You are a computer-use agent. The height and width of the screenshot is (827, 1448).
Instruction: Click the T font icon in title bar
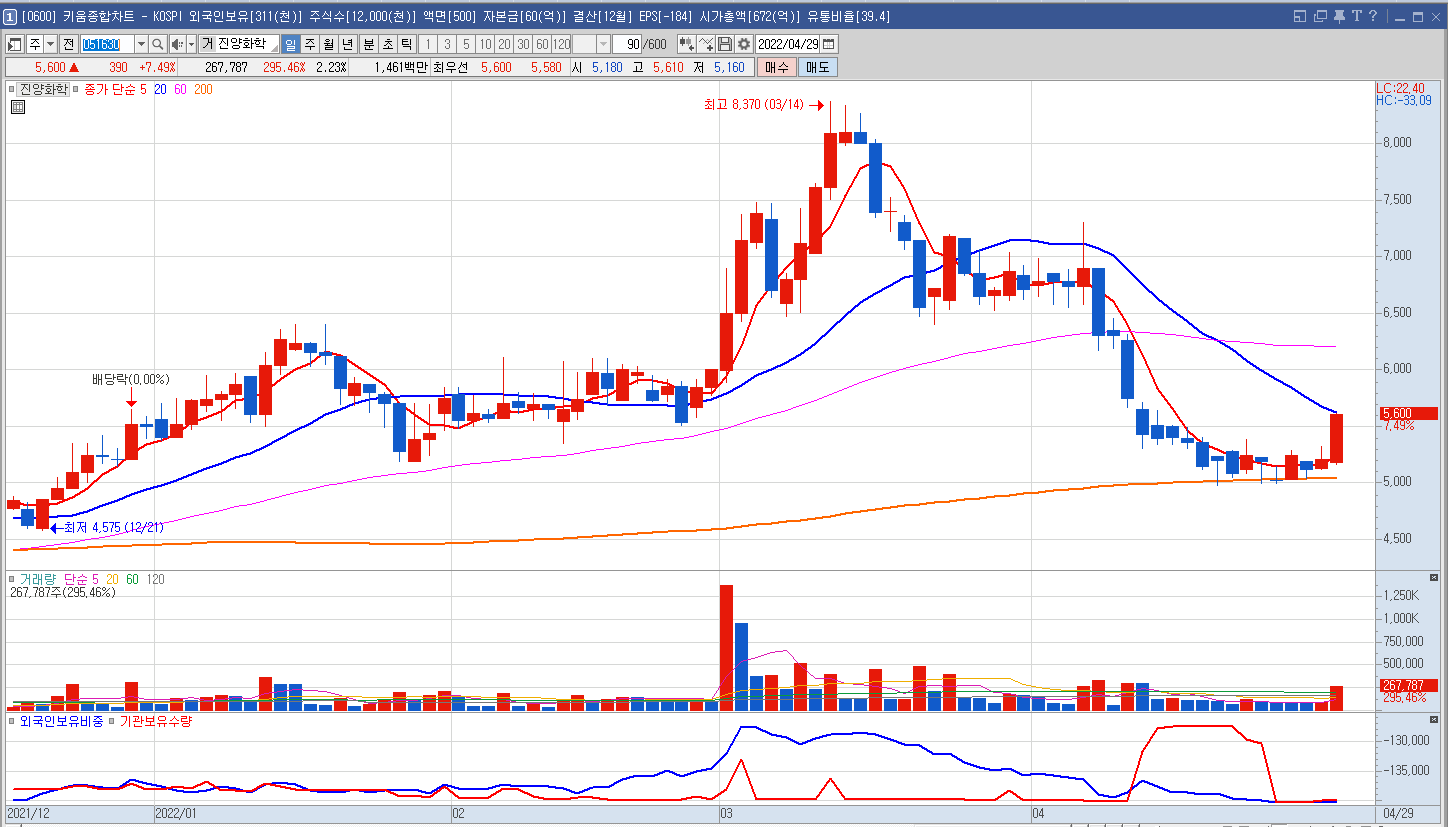click(1357, 16)
